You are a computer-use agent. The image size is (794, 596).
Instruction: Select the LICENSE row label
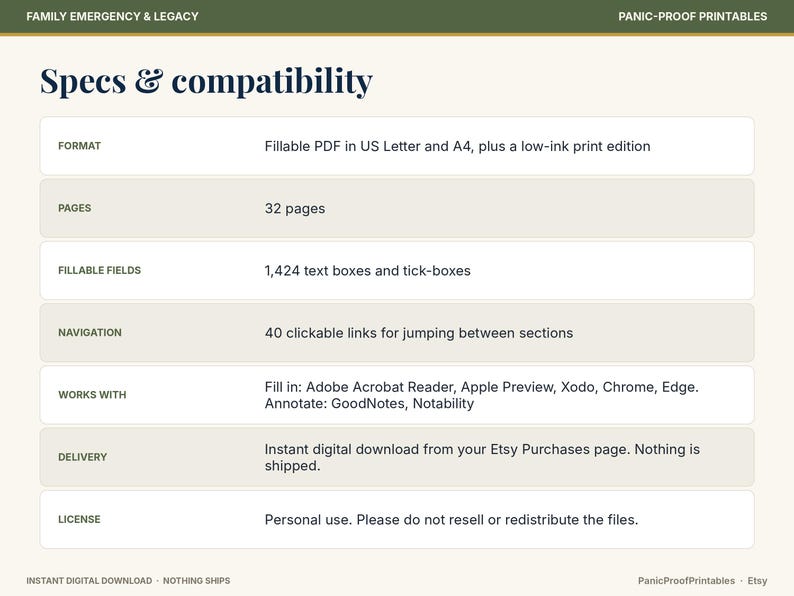[x=80, y=520]
